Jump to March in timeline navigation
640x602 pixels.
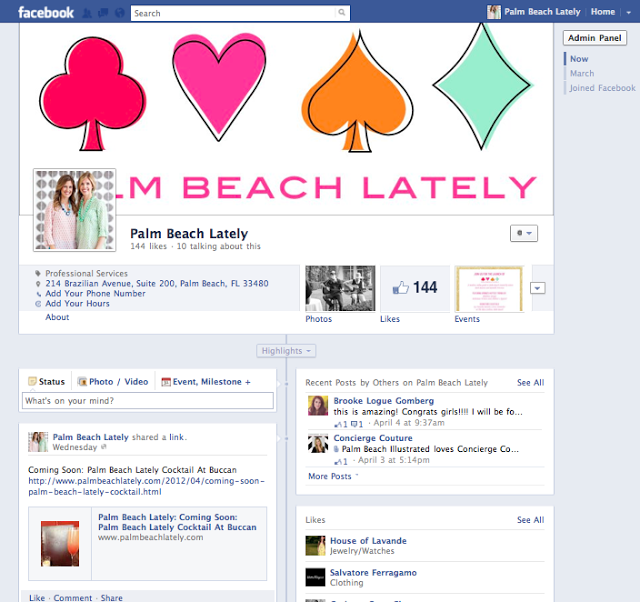coord(582,73)
